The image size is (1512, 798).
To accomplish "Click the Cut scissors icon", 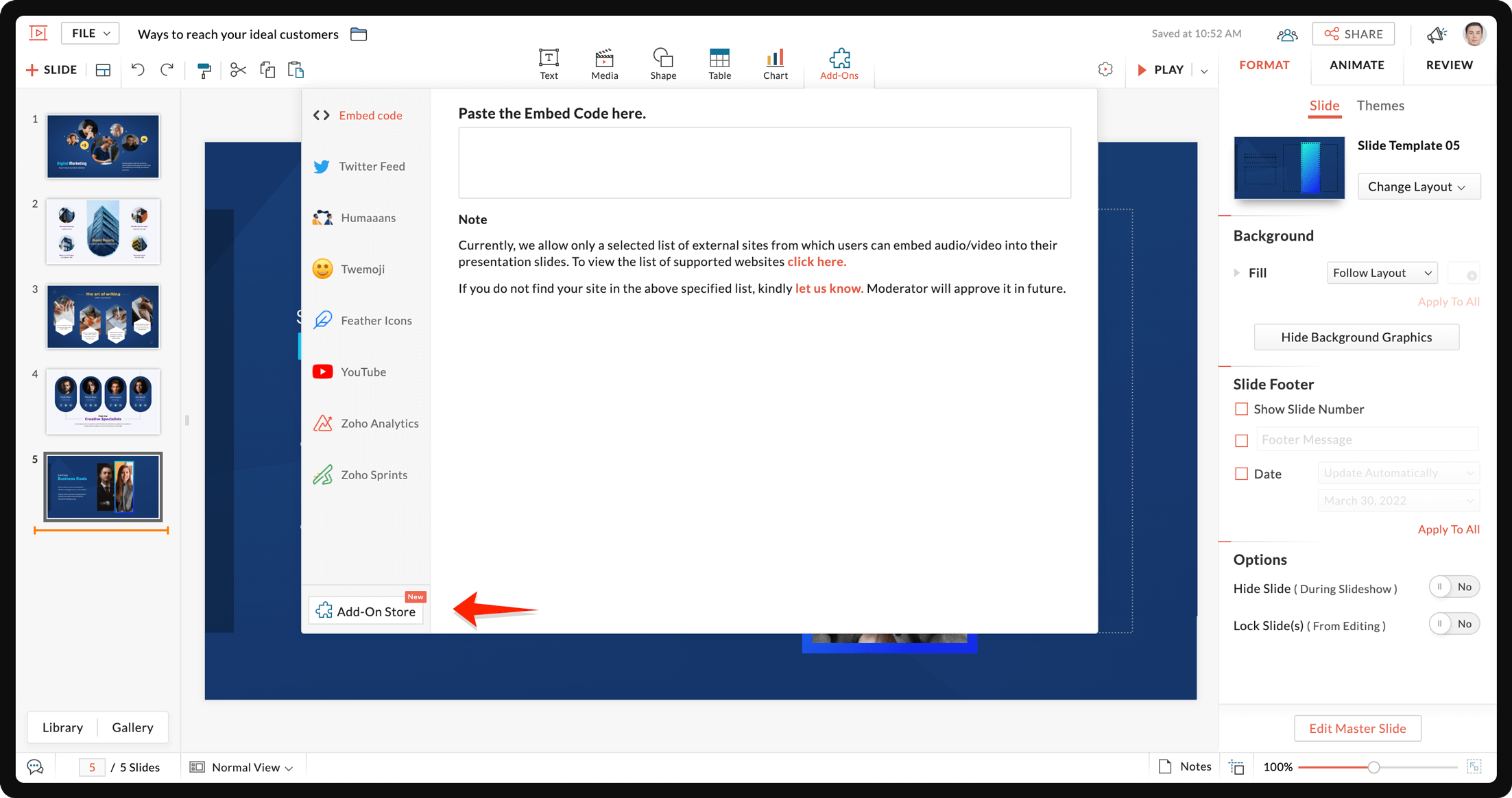I will pyautogui.click(x=238, y=70).
